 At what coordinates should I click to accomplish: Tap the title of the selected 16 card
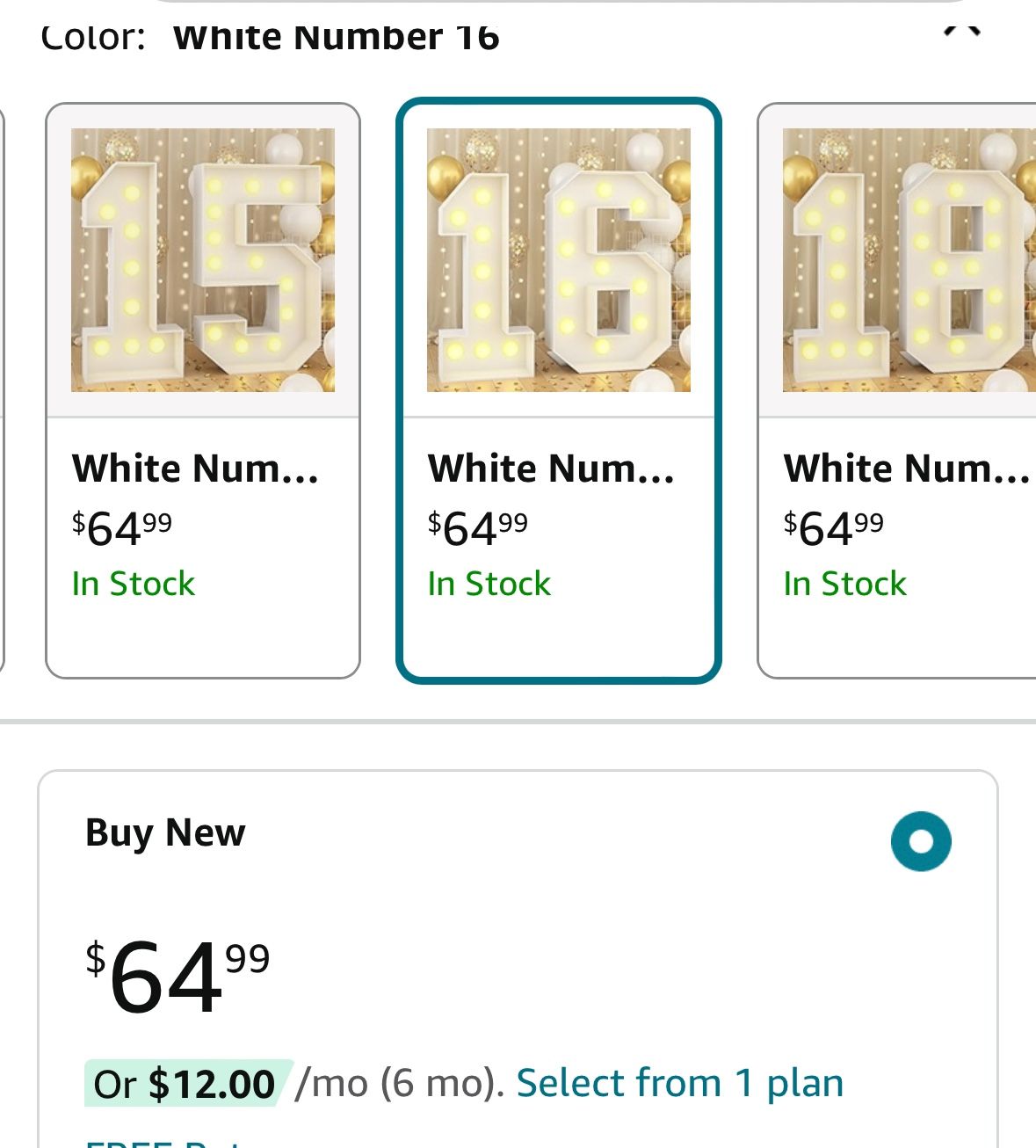point(551,469)
